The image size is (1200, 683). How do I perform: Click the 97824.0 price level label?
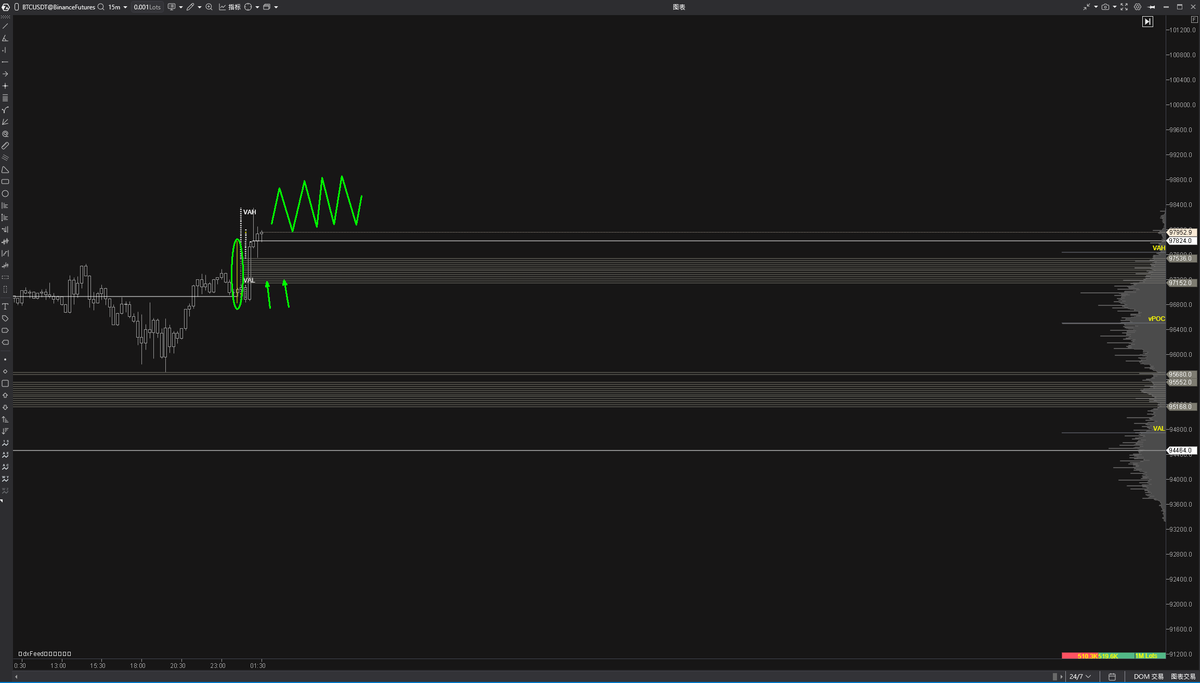pyautogui.click(x=1181, y=240)
